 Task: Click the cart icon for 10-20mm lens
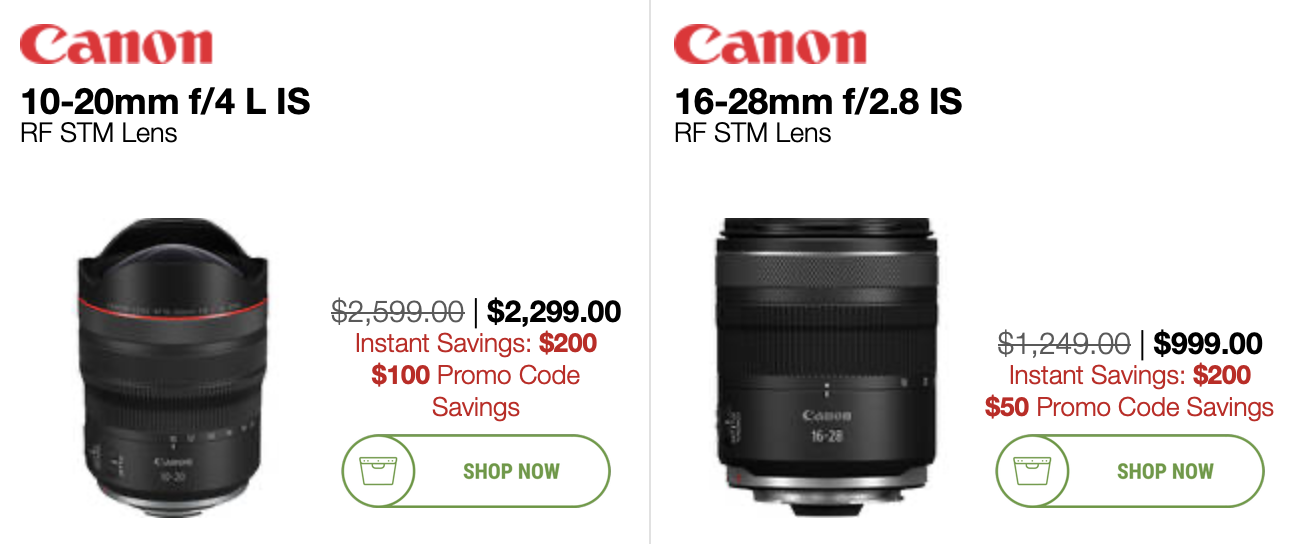click(x=378, y=471)
